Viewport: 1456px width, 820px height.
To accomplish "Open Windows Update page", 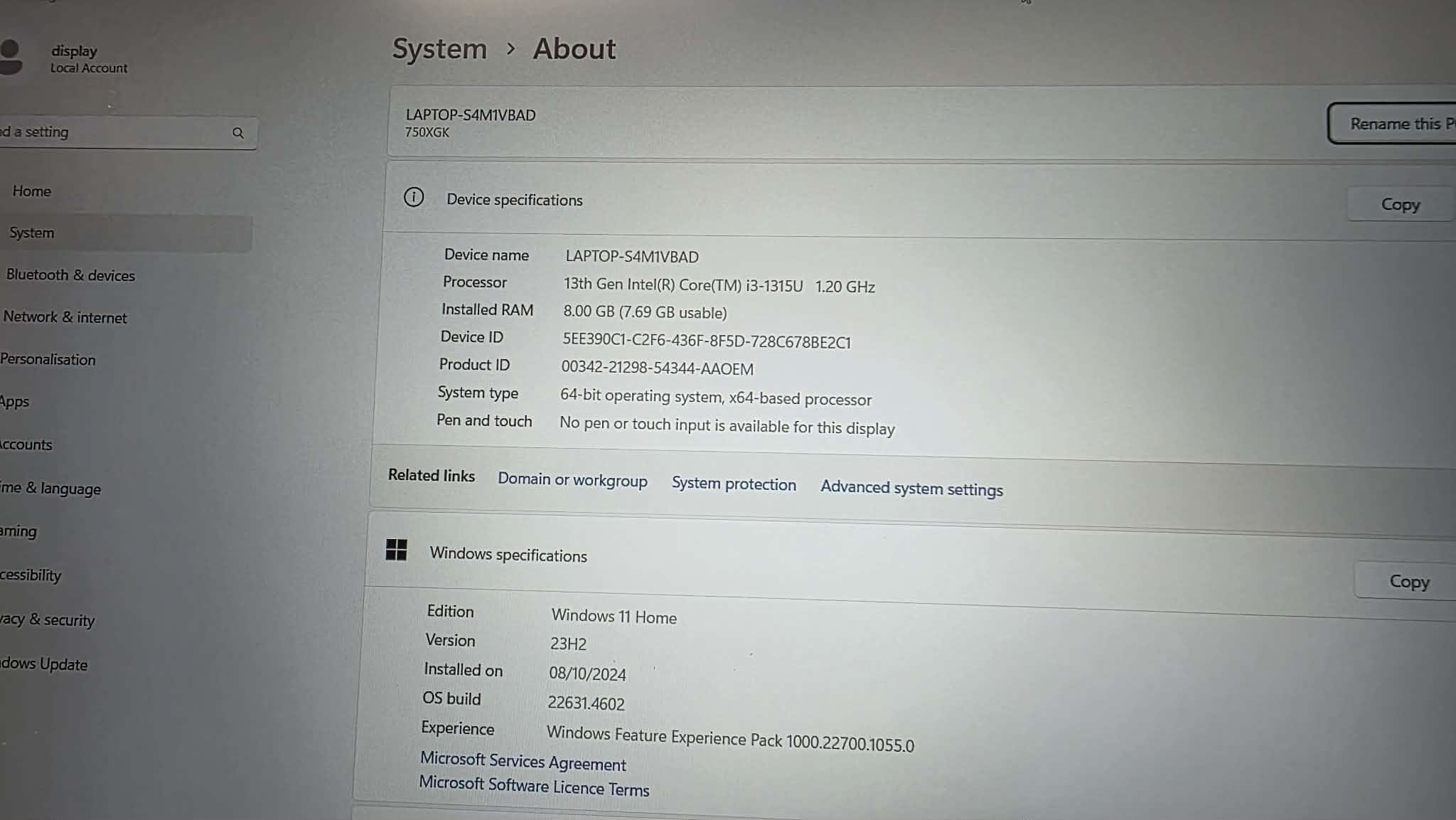I will (x=44, y=664).
